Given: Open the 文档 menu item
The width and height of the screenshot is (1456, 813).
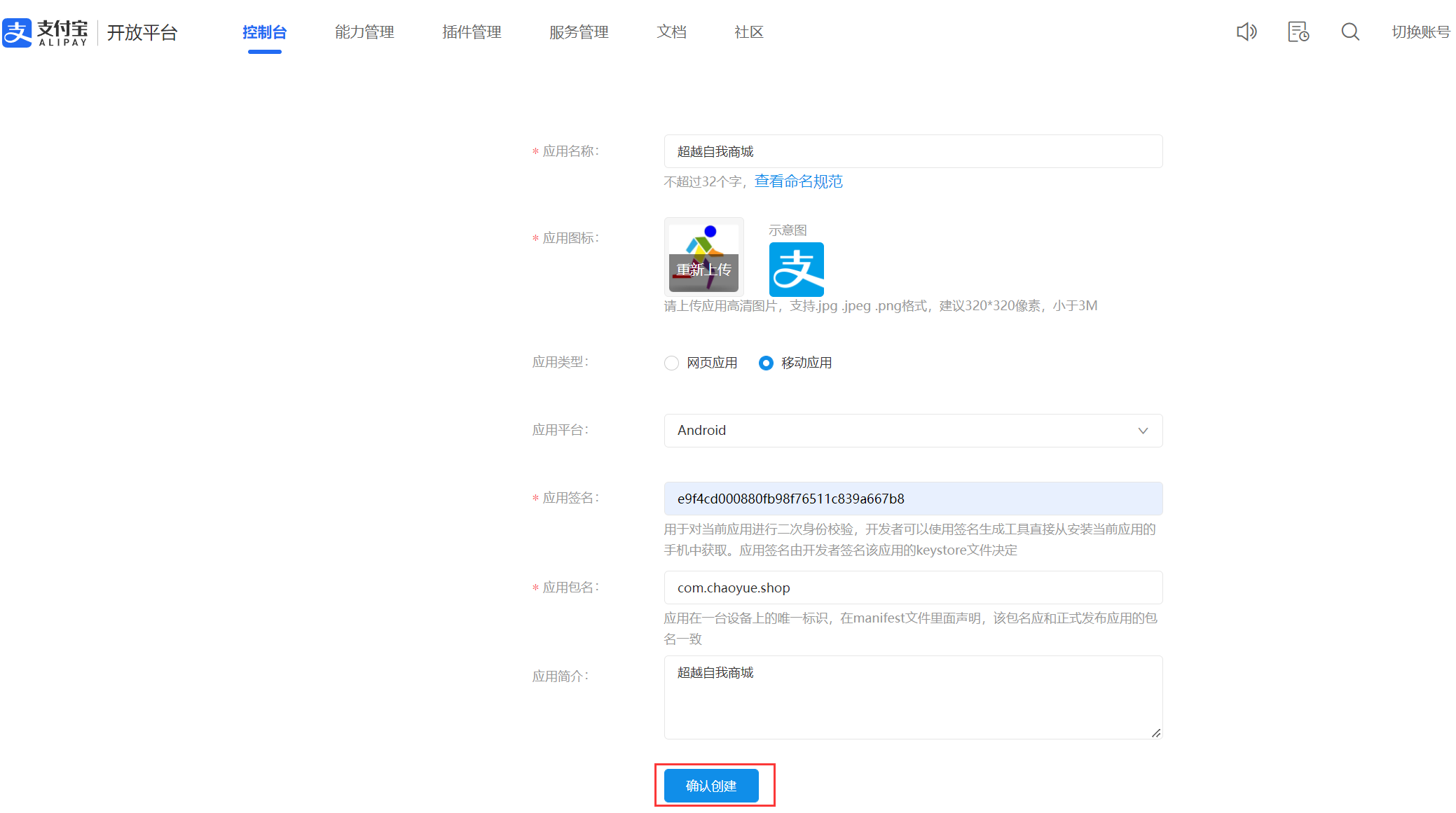Looking at the screenshot, I should pyautogui.click(x=671, y=32).
